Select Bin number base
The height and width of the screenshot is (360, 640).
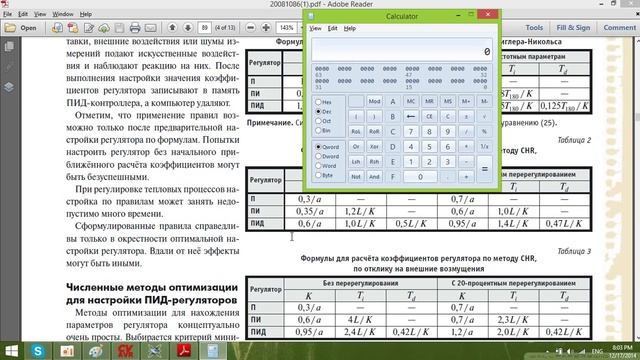click(323, 130)
